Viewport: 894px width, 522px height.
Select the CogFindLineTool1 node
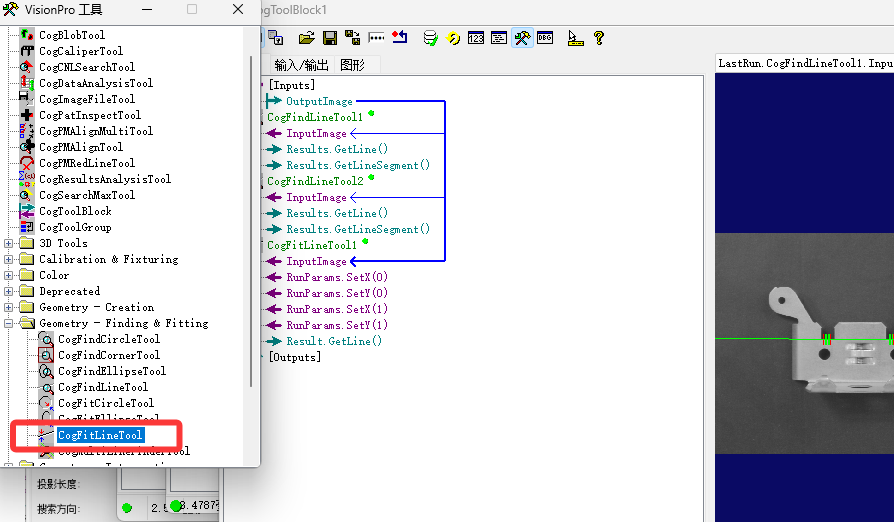[x=315, y=117]
